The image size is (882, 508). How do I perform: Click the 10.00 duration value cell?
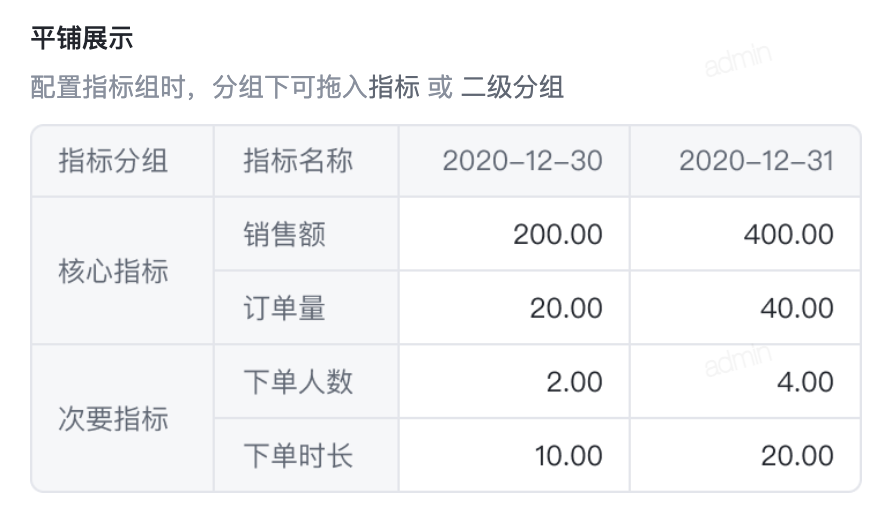(x=514, y=455)
